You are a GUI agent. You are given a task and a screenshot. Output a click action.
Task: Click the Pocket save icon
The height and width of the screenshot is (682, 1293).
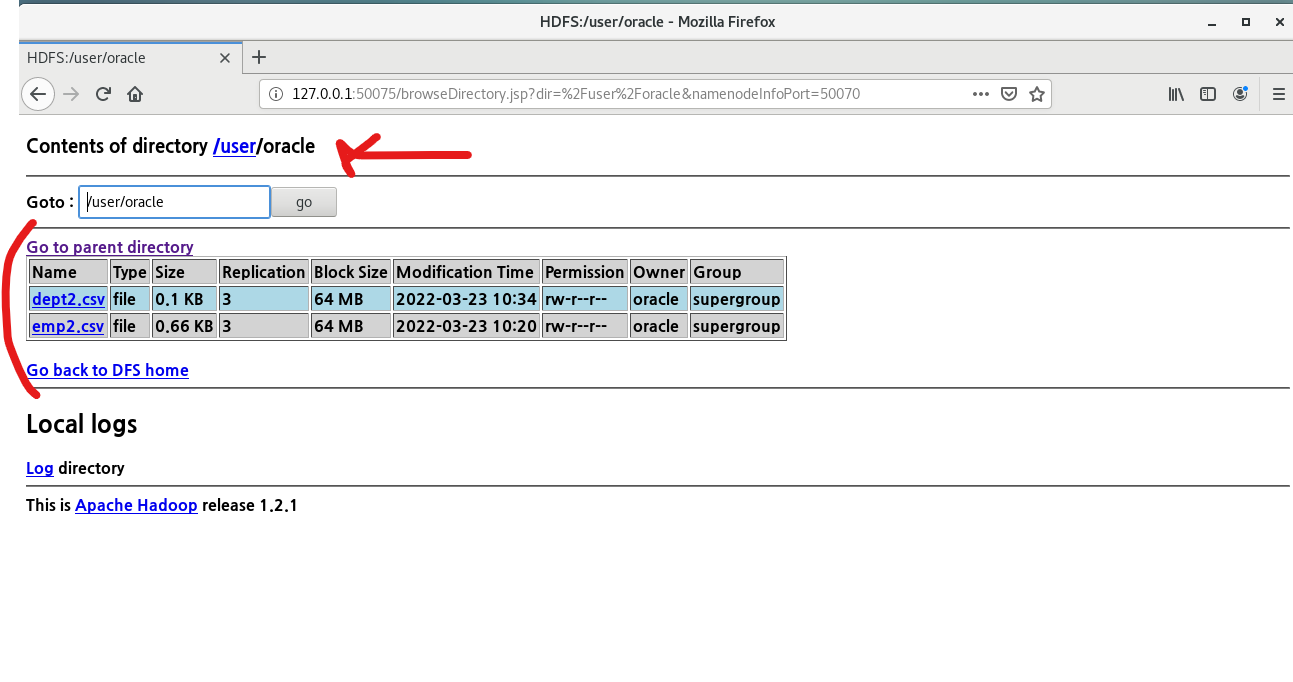tap(1010, 94)
